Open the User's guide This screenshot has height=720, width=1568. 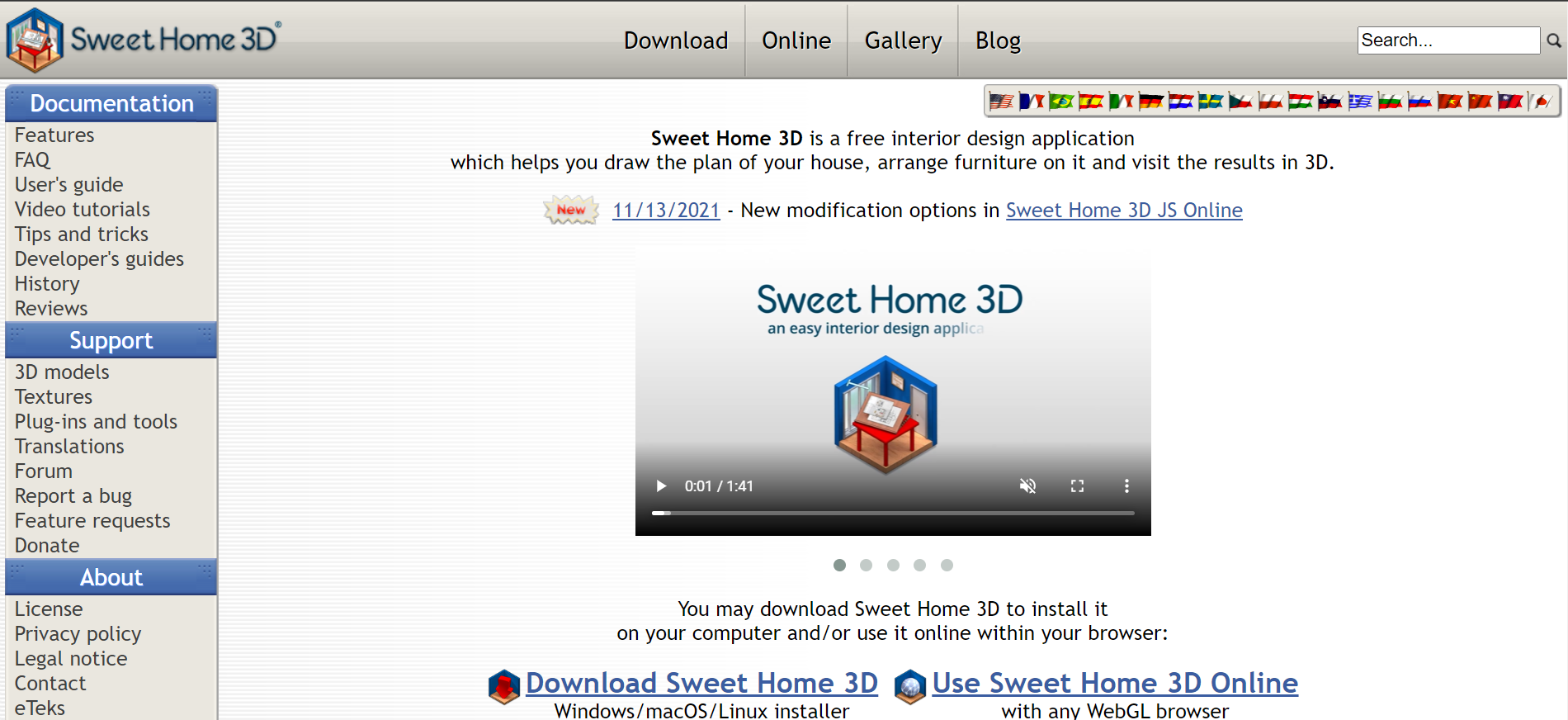coord(69,184)
